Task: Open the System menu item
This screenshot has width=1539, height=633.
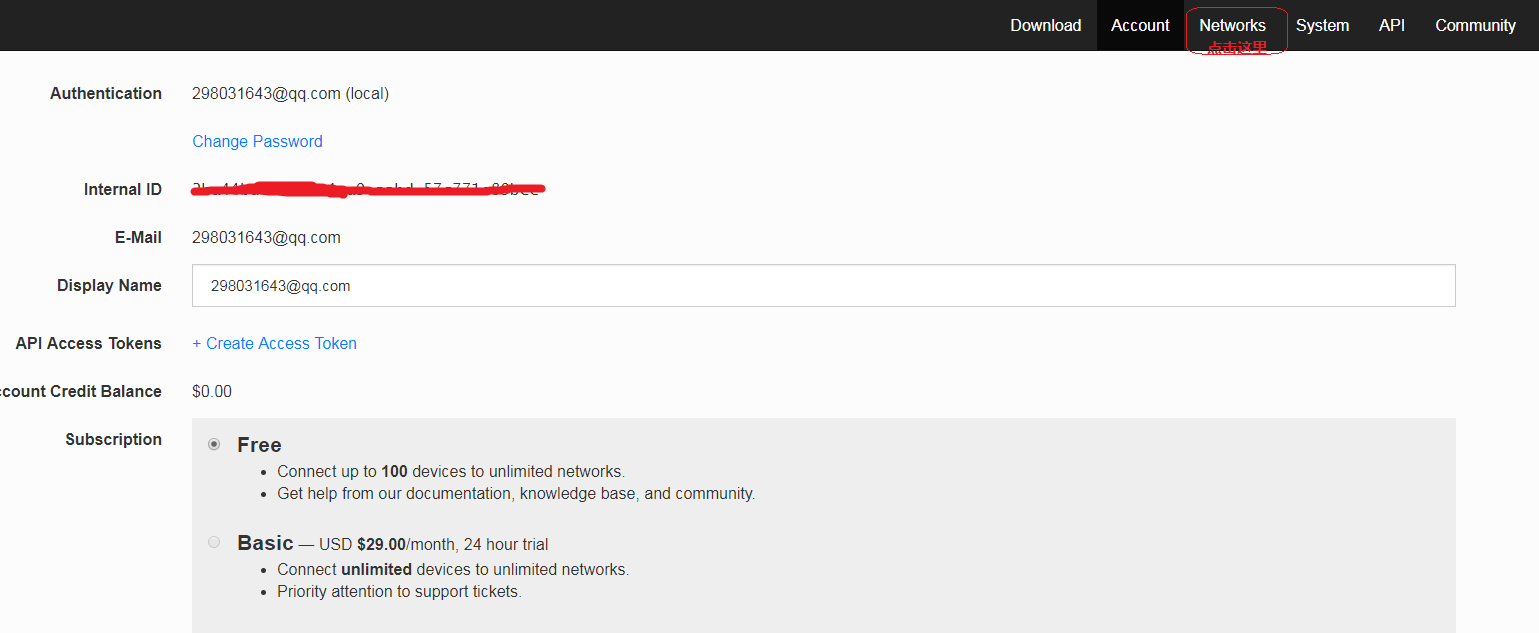Action: coord(1322,25)
